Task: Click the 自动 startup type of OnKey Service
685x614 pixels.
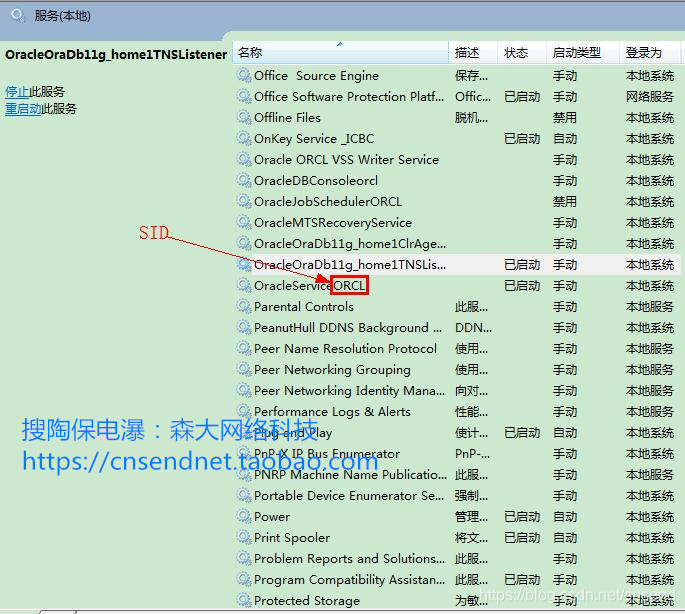Action: click(x=564, y=138)
